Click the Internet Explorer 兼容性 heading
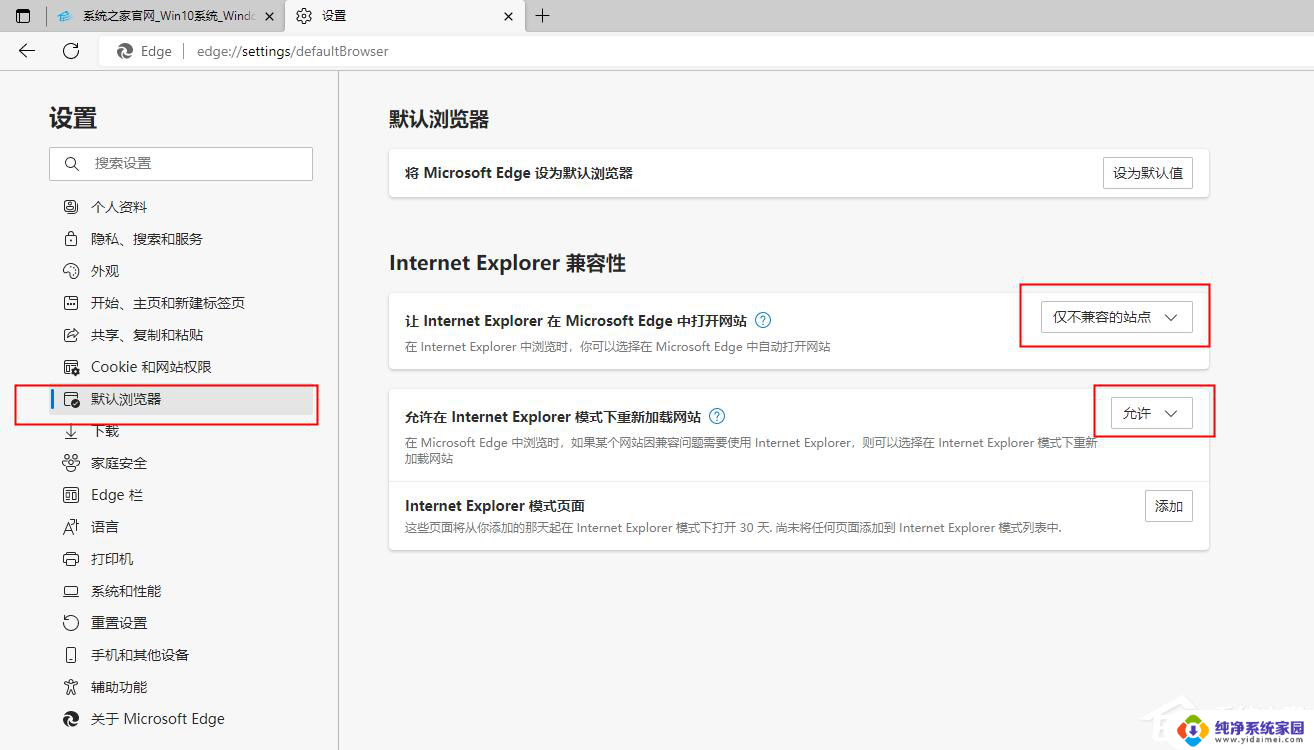 [507, 263]
